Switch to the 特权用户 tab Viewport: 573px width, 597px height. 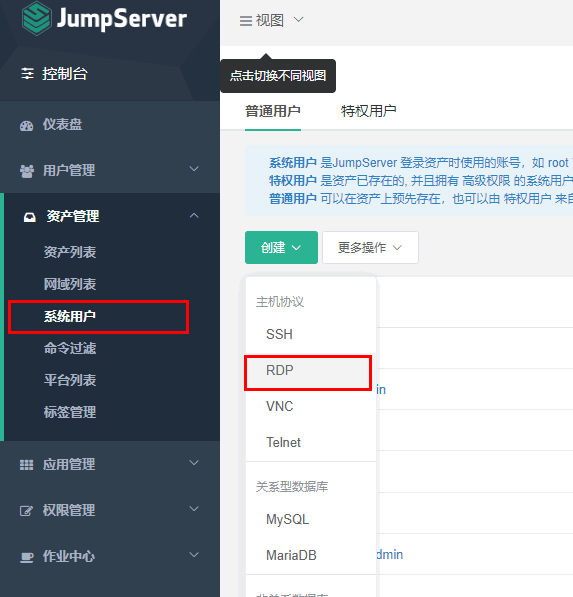tap(369, 111)
